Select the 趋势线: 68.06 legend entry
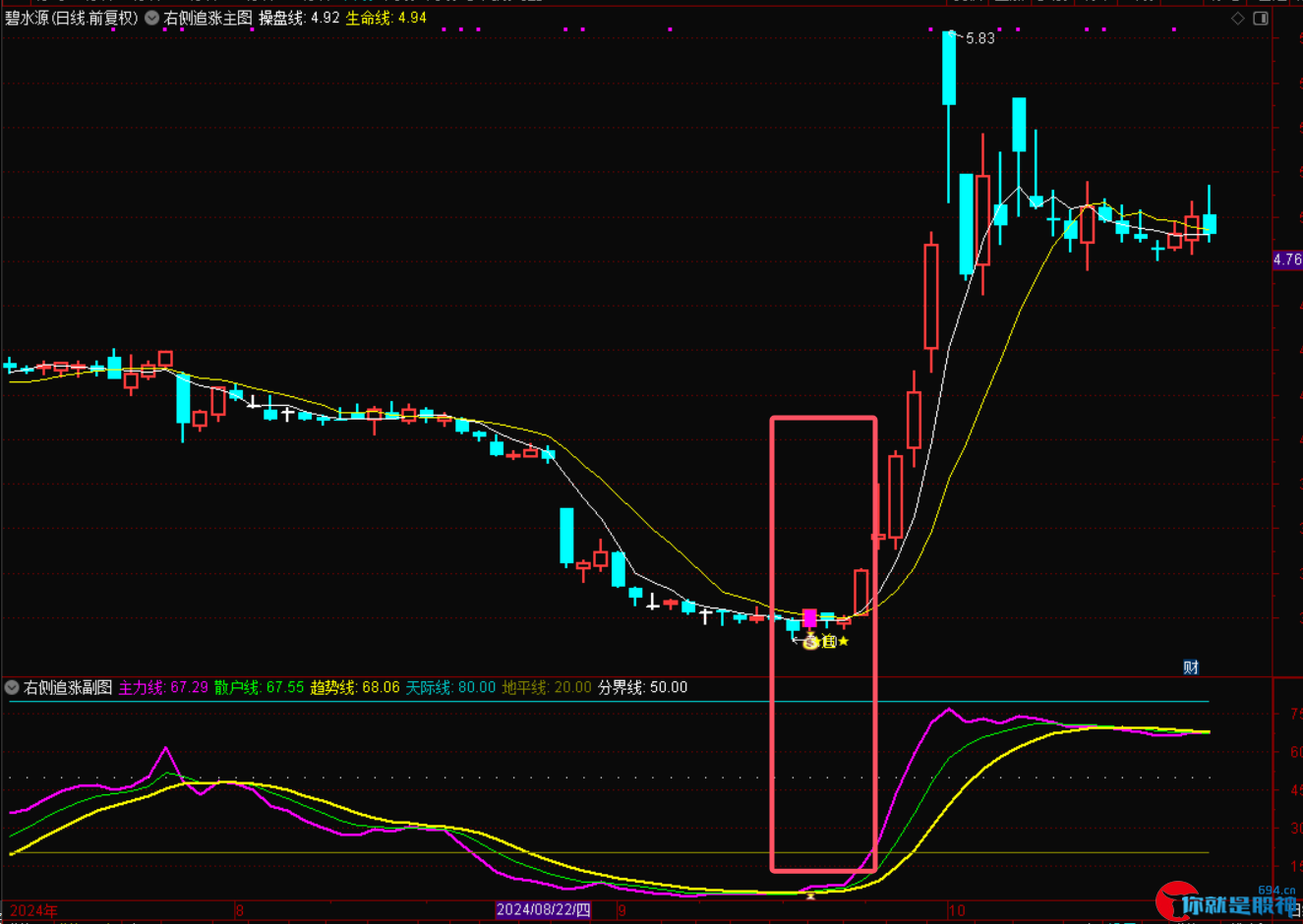The width and height of the screenshot is (1303, 924). [355, 687]
